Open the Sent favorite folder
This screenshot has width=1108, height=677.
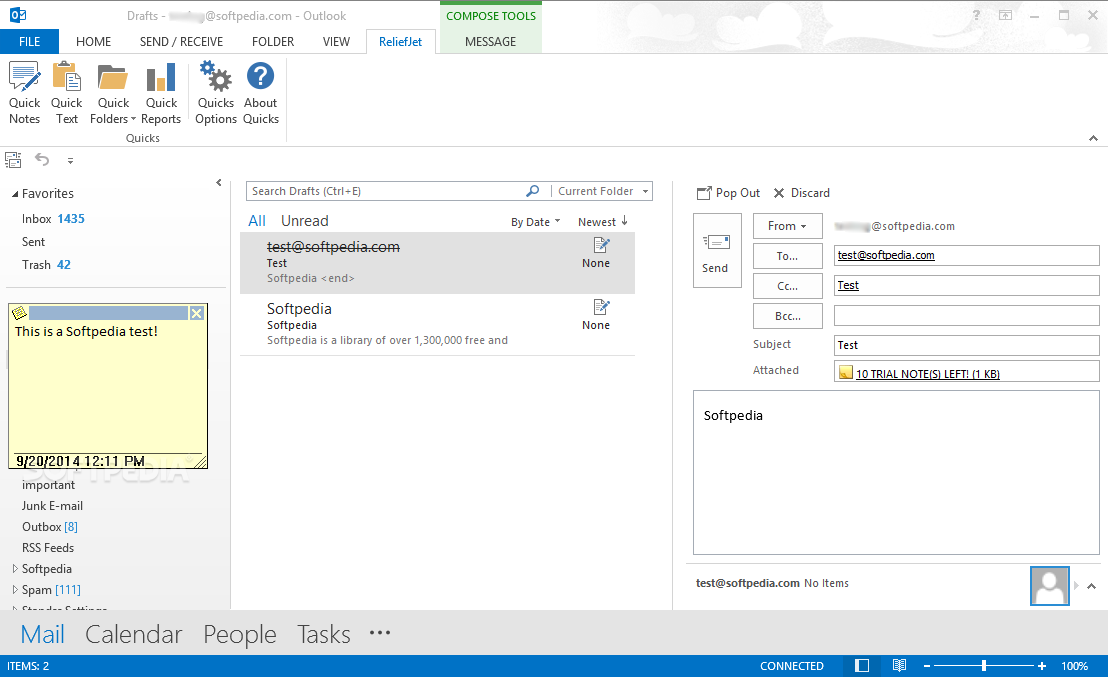33,242
